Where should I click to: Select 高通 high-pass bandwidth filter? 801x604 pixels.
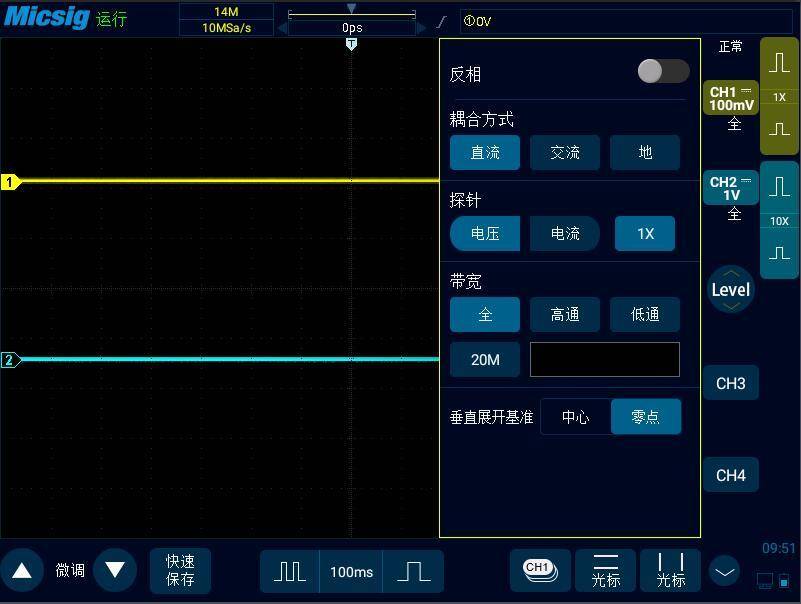pyautogui.click(x=565, y=314)
